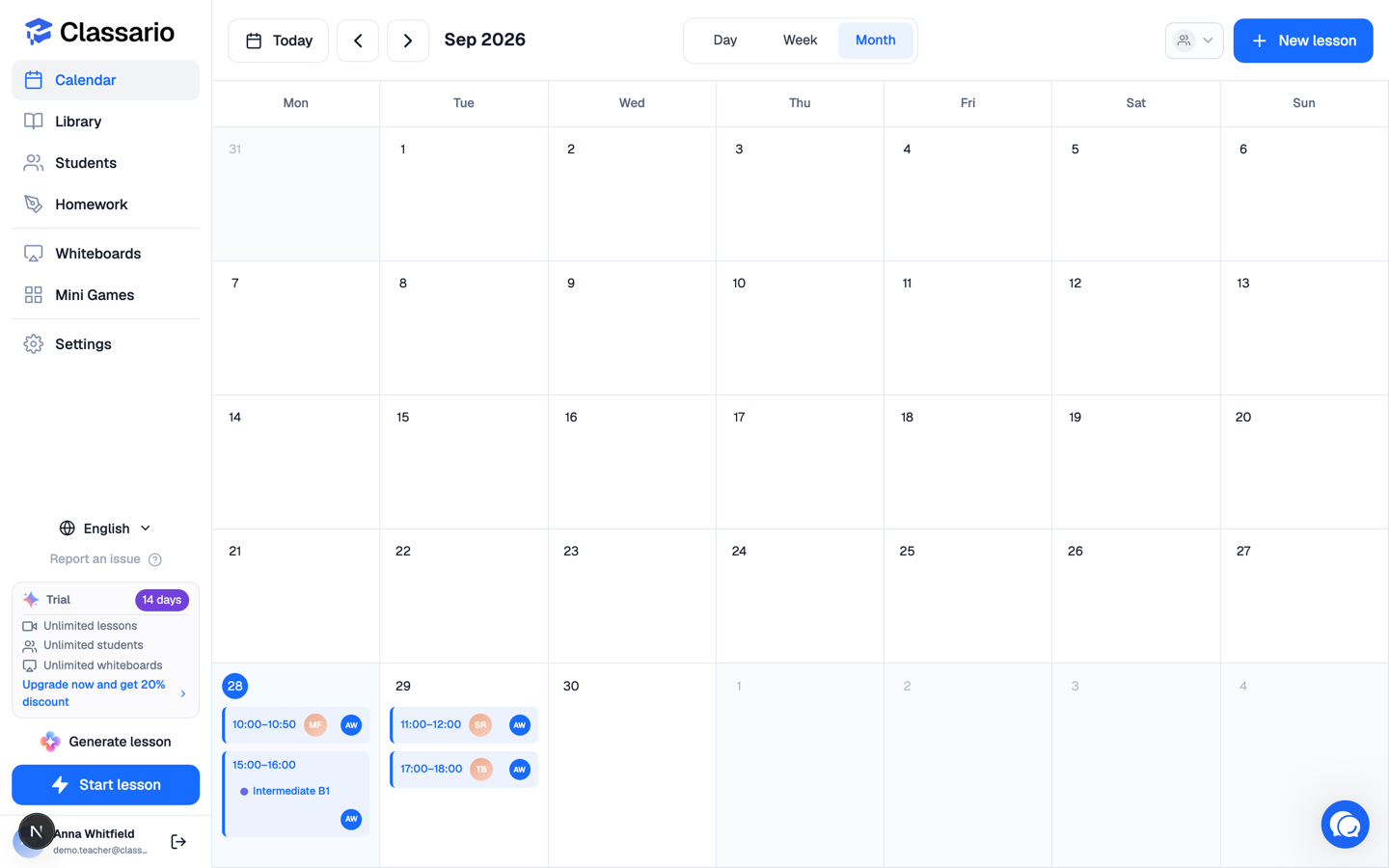Viewport: 1389px width, 868px height.
Task: Open the 15:00–16:00 Intermediate B1 lesson
Action: coord(295,794)
